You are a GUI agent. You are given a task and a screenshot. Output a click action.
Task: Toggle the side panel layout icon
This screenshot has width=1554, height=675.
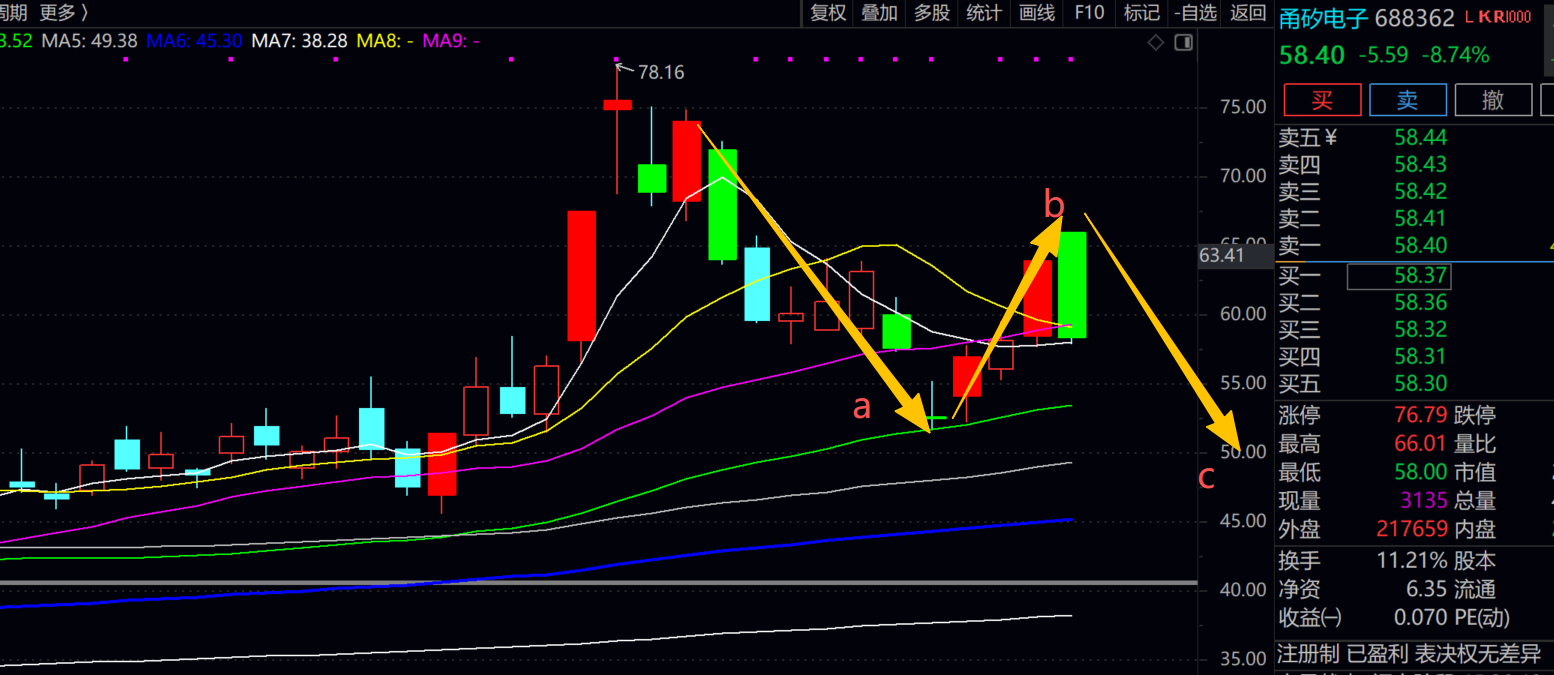click(1183, 42)
